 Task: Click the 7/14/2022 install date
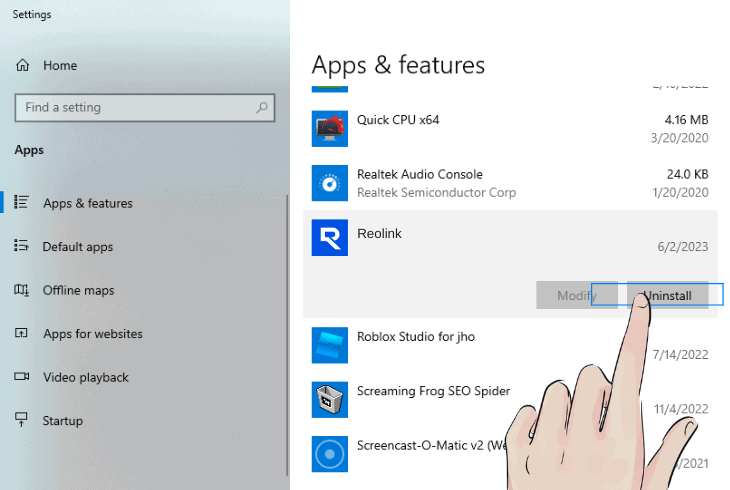pos(680,355)
